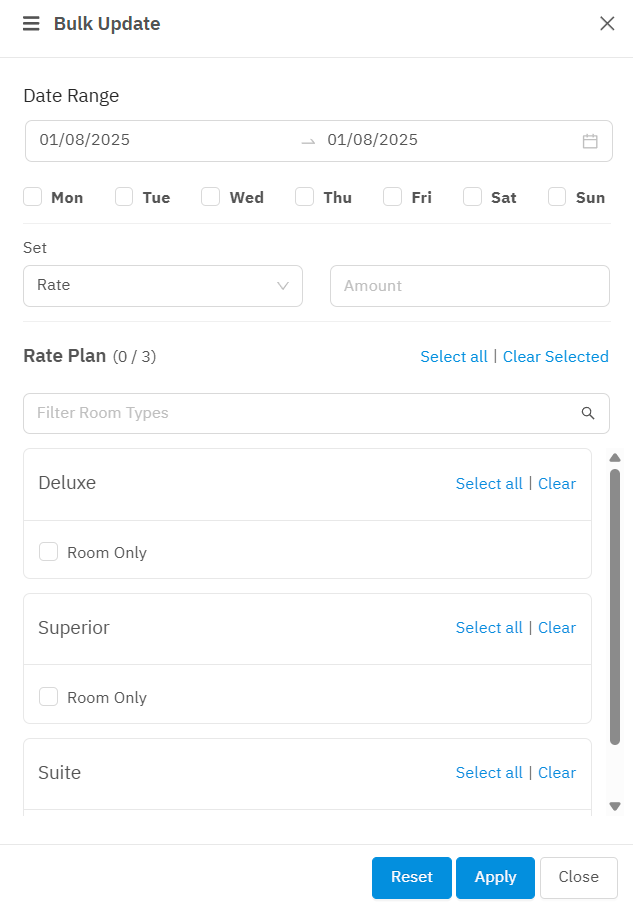Select all Rate Plans link

click(454, 357)
